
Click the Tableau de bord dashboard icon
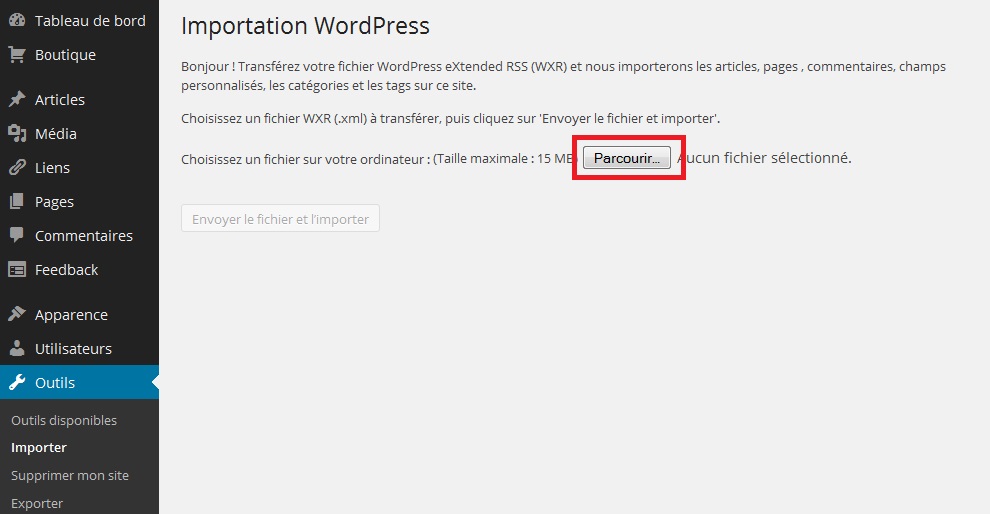[17, 21]
